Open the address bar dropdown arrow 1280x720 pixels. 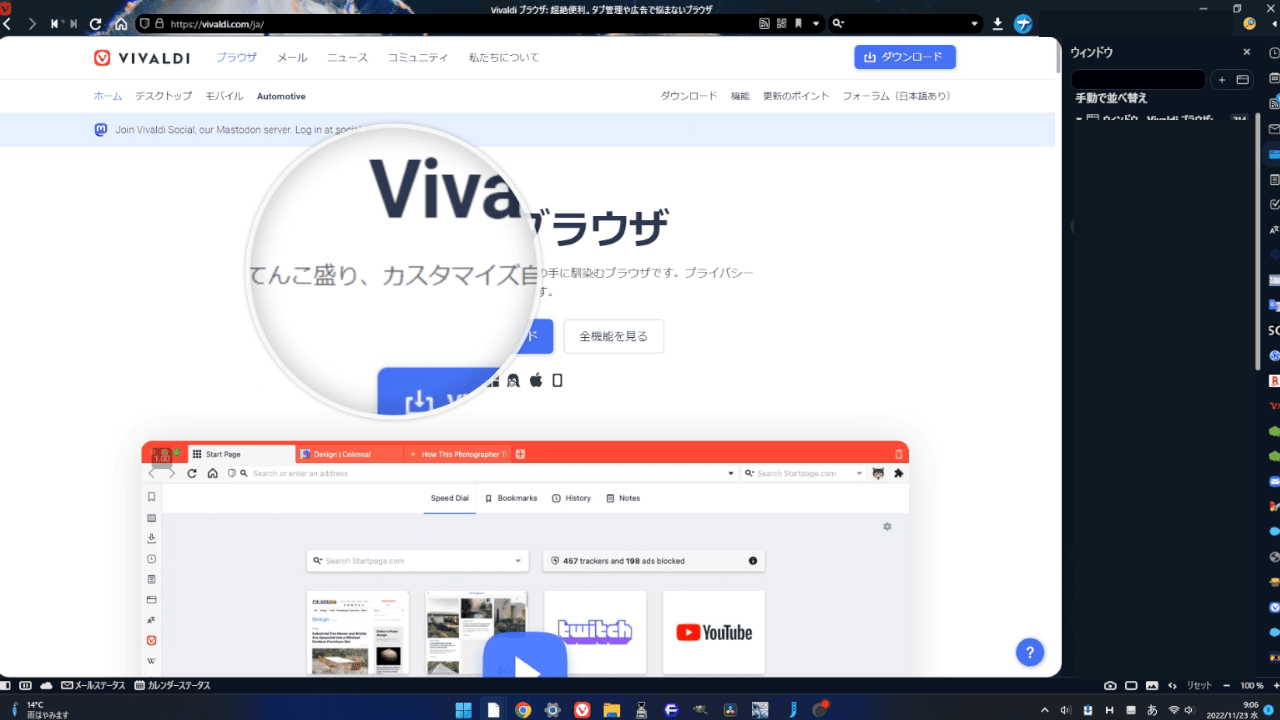click(816, 23)
